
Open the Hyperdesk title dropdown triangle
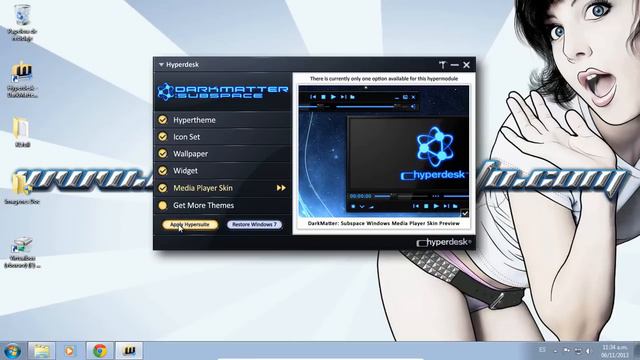click(x=161, y=64)
